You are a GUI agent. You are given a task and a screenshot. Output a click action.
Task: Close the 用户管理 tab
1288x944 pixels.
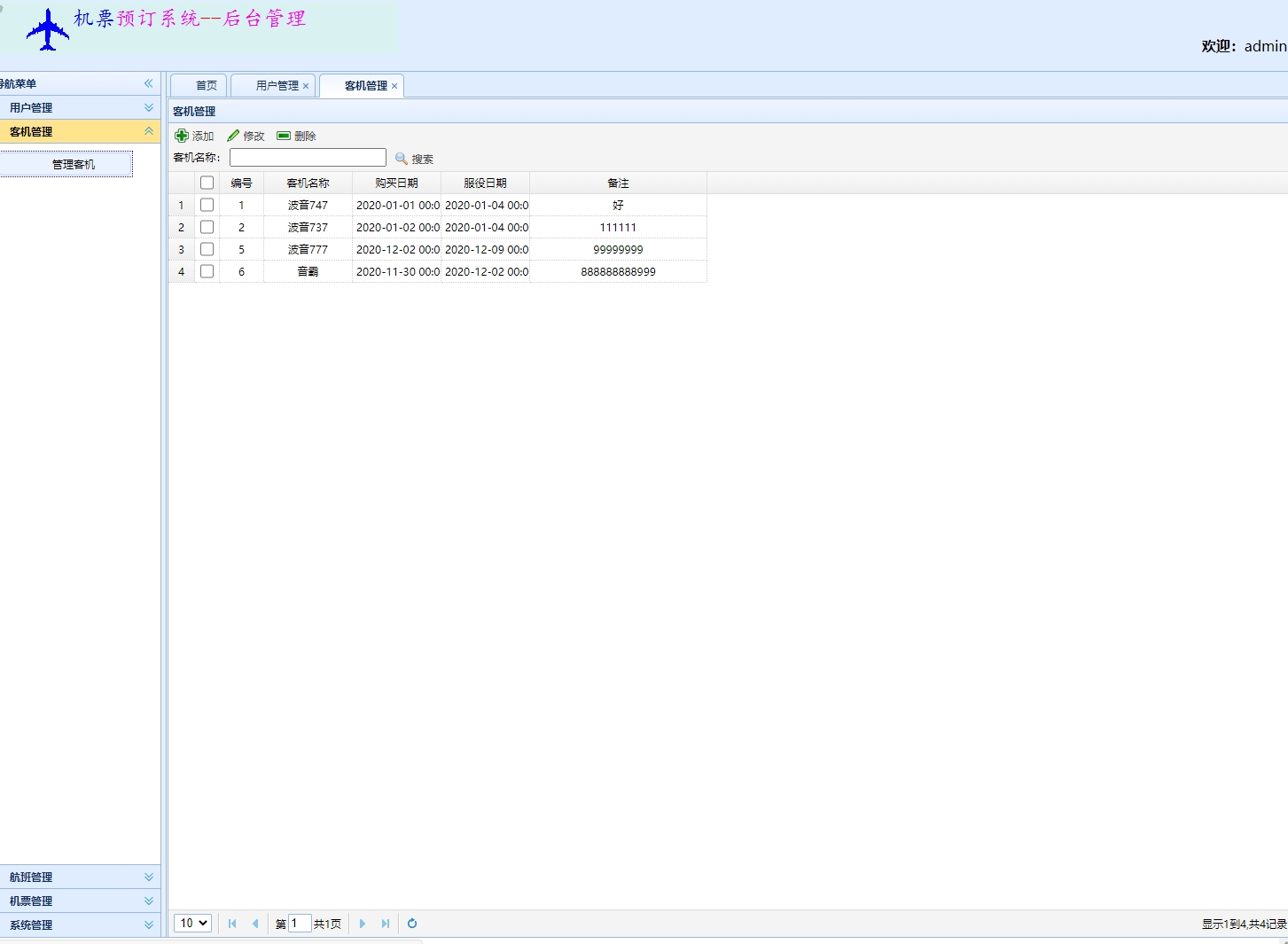pos(306,86)
